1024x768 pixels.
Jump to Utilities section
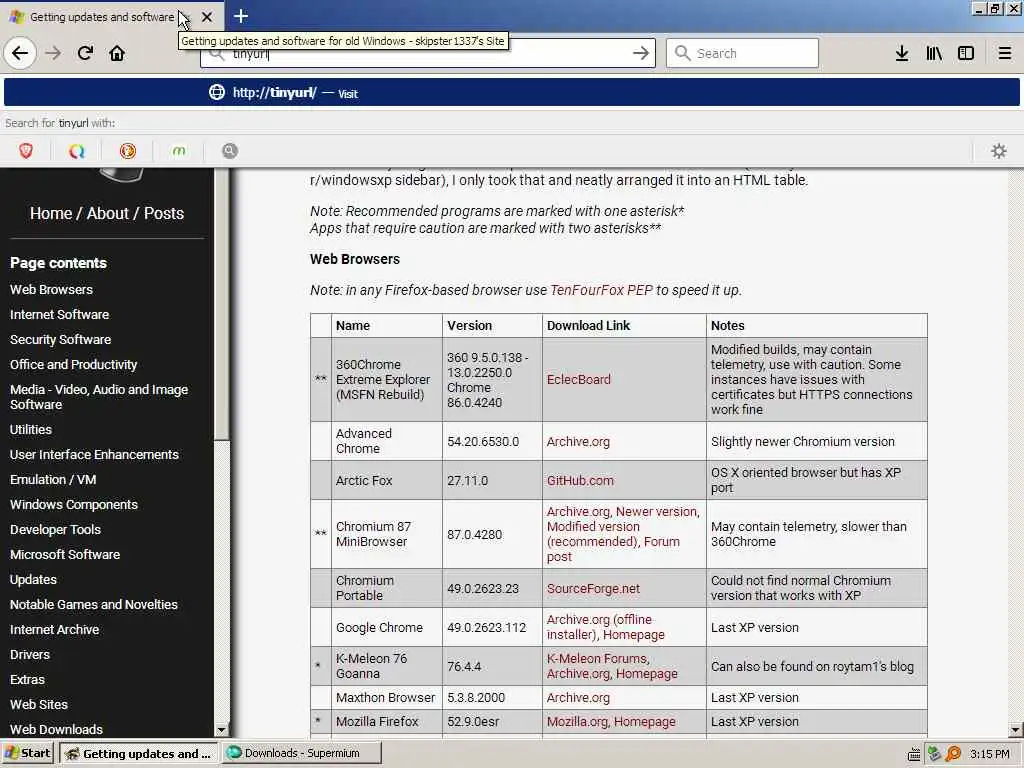coord(31,430)
